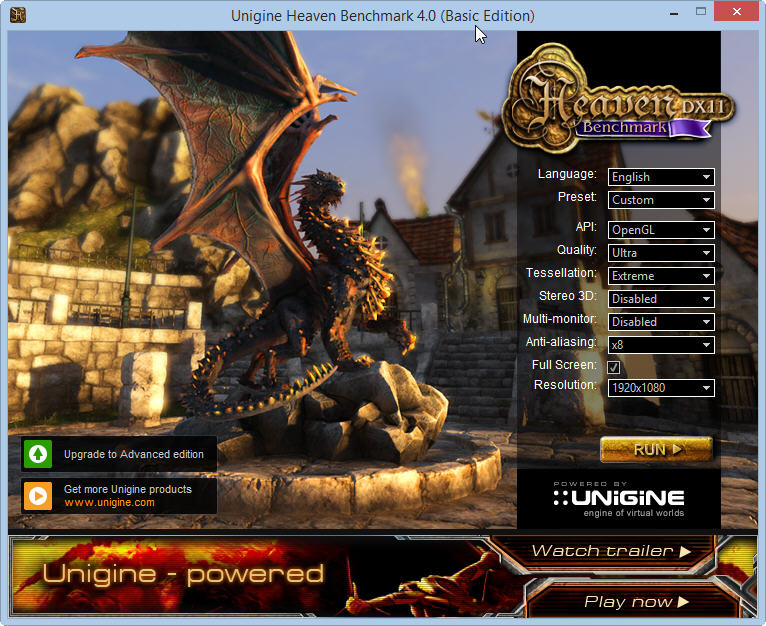The image size is (766, 626).
Task: Minimize the Heaven Benchmark window
Action: coord(674,12)
